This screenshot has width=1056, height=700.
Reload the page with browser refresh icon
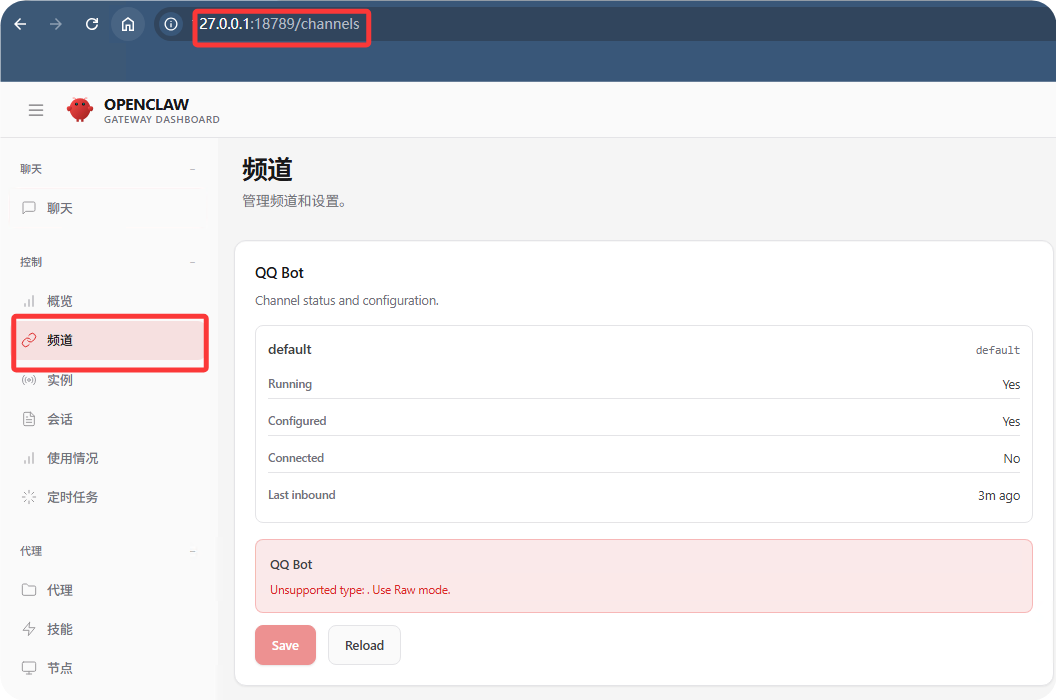pos(91,24)
